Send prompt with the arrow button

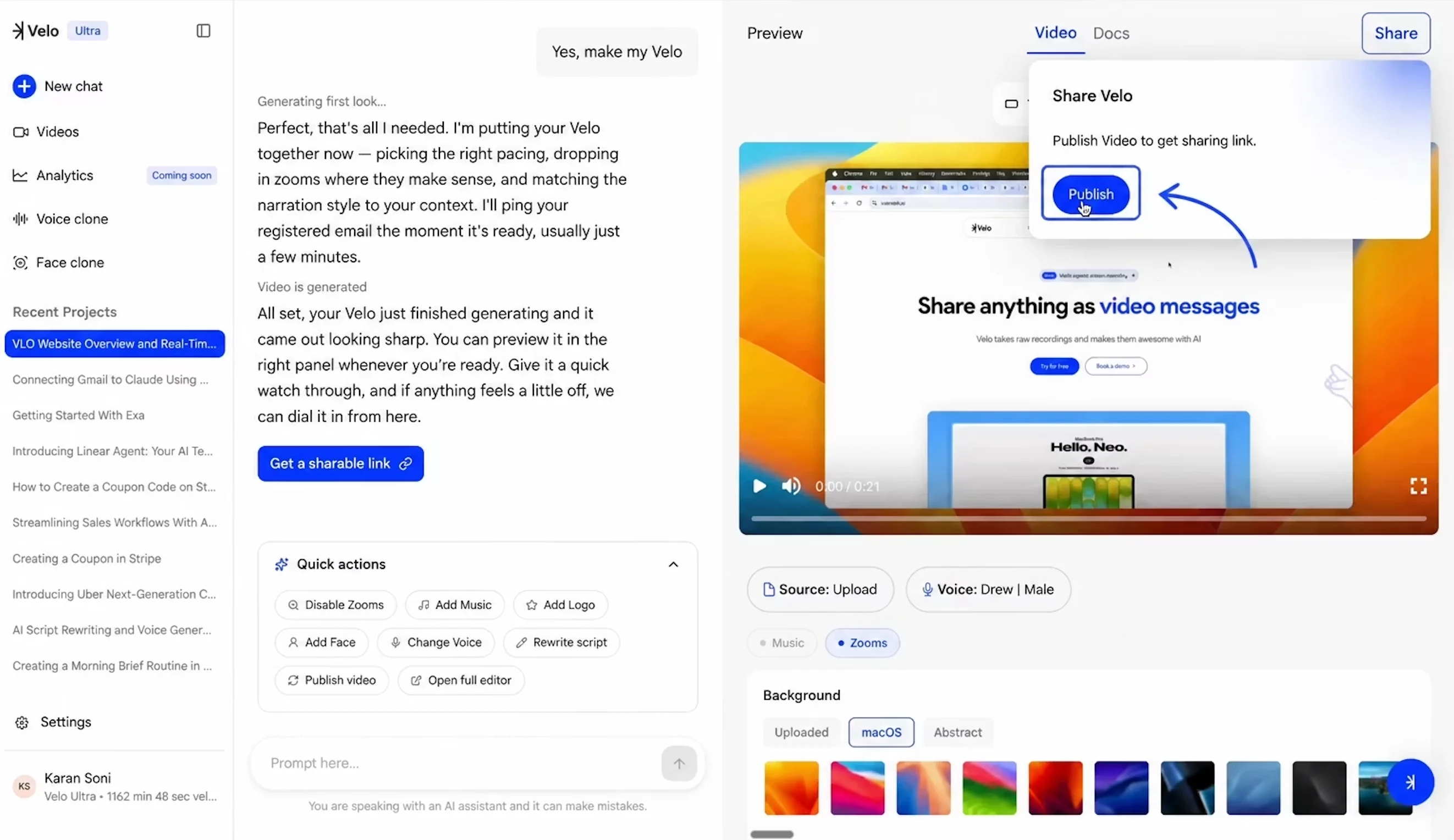679,763
